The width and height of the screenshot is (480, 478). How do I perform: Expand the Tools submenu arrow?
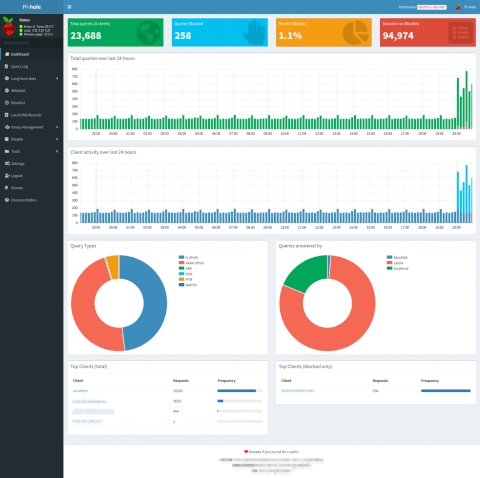[x=57, y=151]
